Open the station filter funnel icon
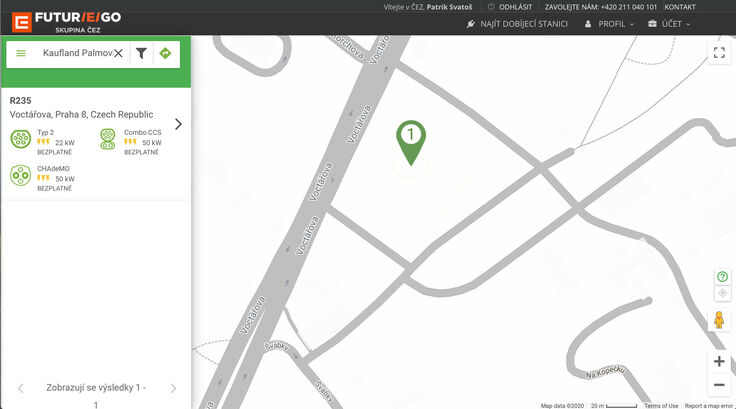736x409 pixels. point(142,53)
